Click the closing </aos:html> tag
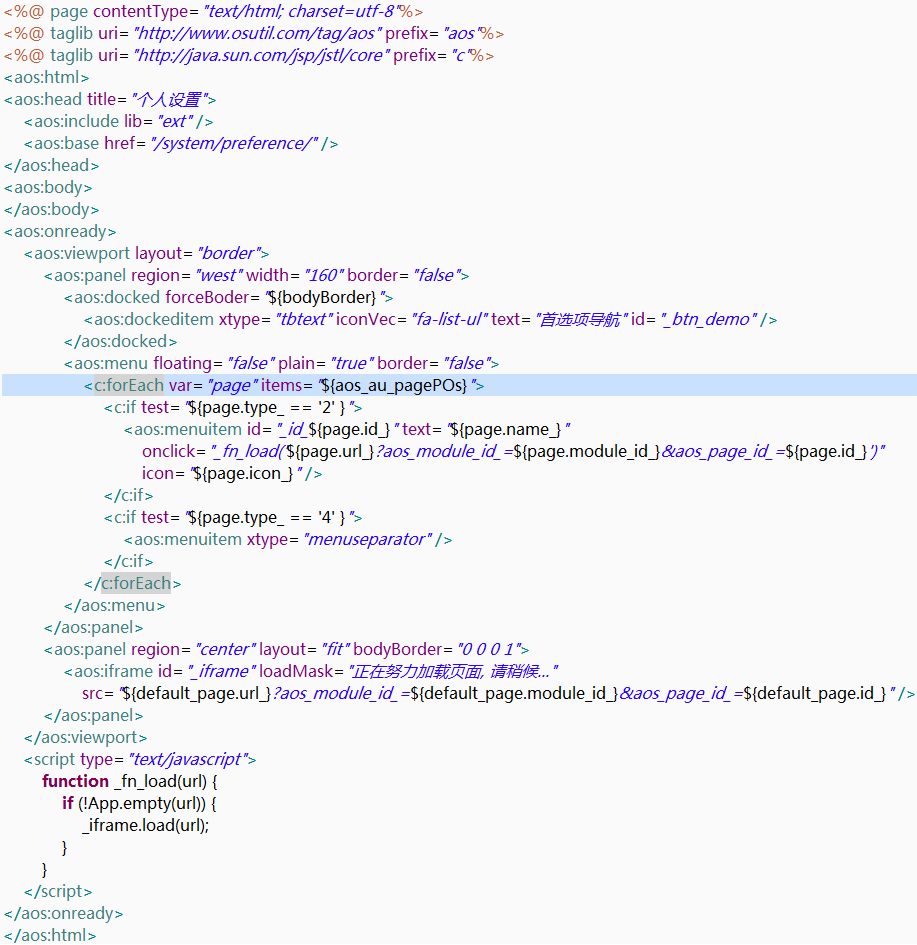 tap(50, 935)
